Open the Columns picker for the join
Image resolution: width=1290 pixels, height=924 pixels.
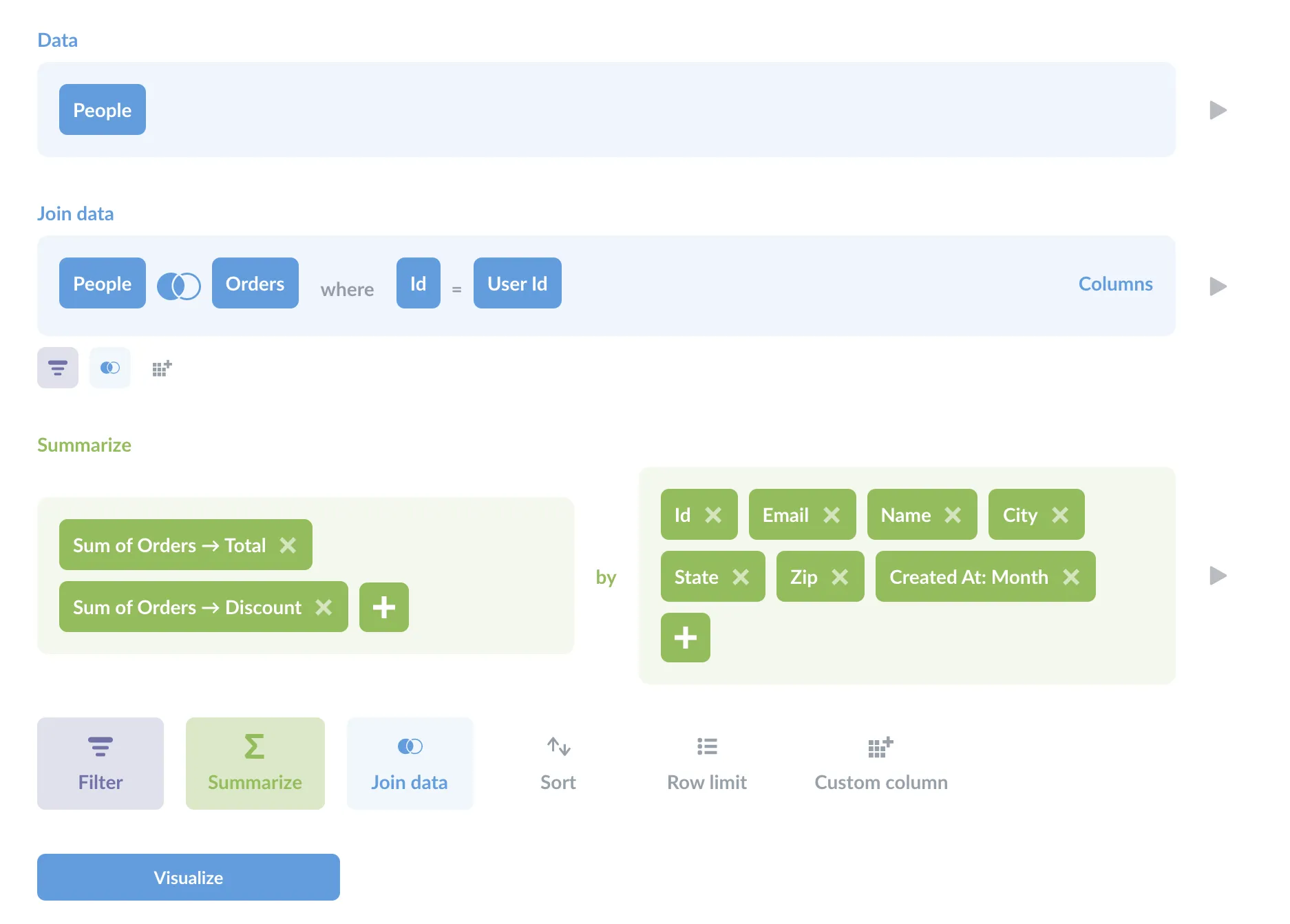click(x=1115, y=284)
